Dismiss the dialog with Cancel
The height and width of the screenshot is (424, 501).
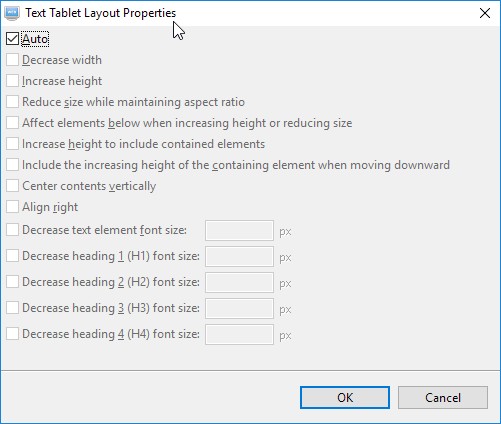(x=443, y=397)
